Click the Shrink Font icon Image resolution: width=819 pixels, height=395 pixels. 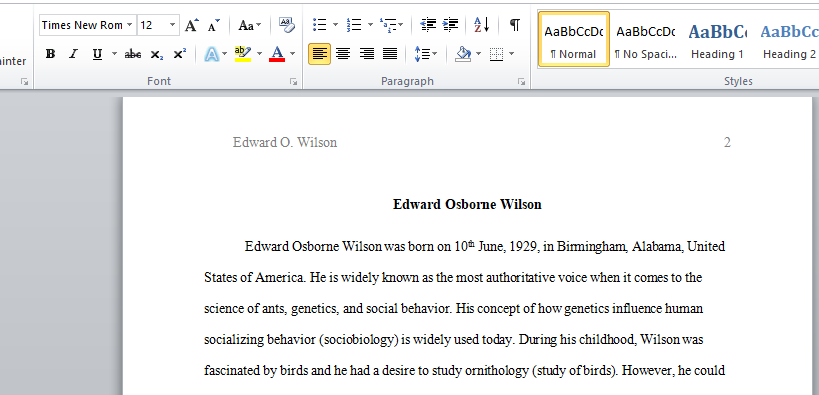point(214,25)
